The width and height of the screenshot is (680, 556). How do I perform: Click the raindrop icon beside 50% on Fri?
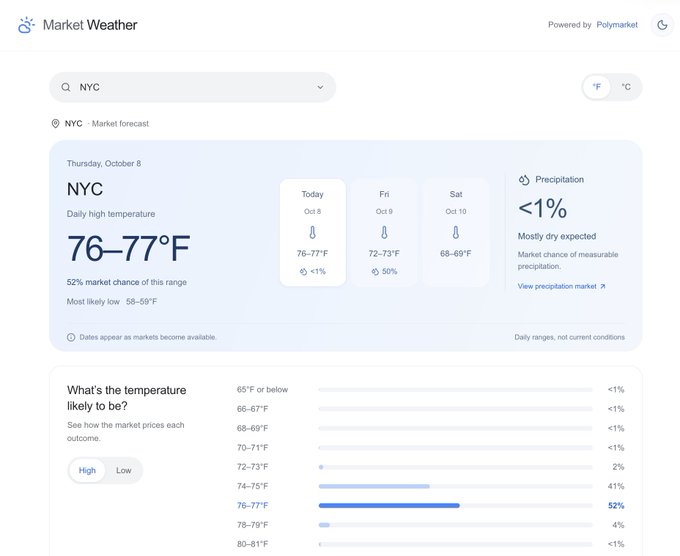(x=375, y=271)
